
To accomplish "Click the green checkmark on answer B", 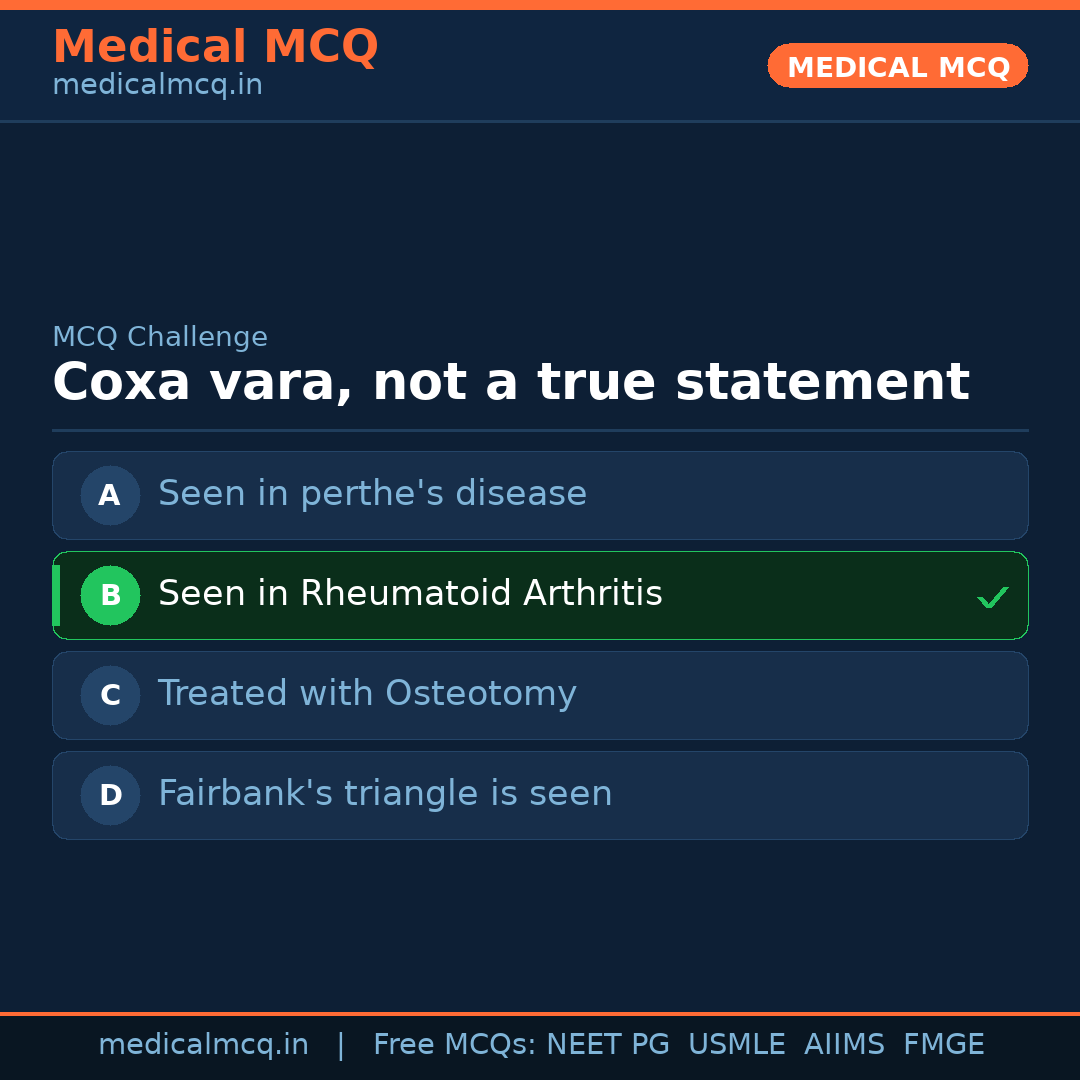I will (993, 597).
